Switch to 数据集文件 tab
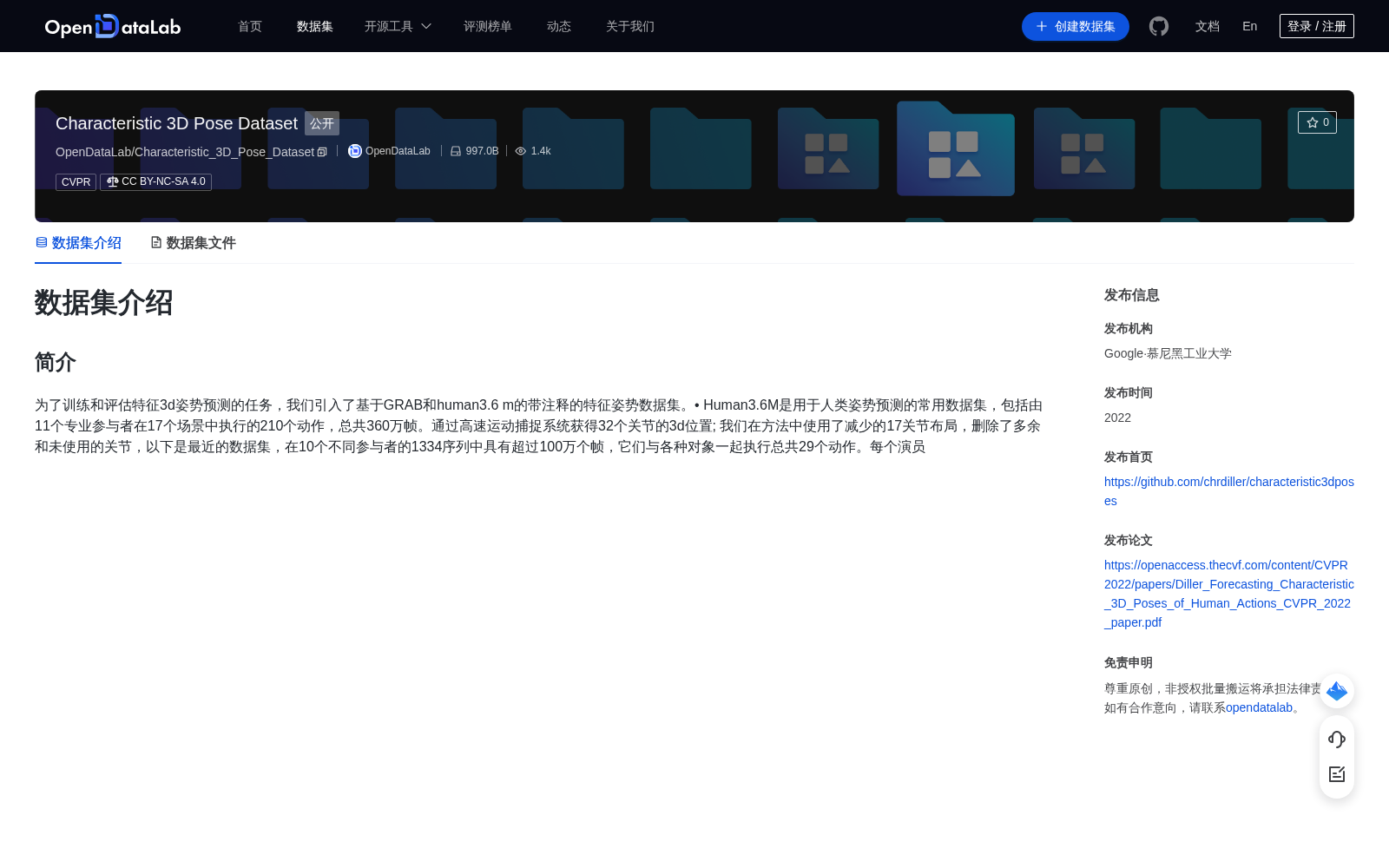 click(x=193, y=243)
